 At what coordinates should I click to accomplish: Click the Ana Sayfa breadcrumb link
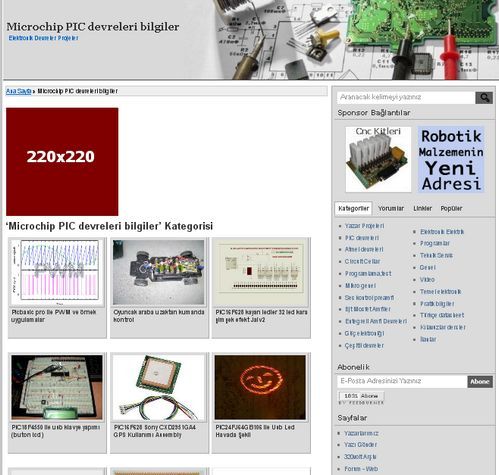point(19,91)
